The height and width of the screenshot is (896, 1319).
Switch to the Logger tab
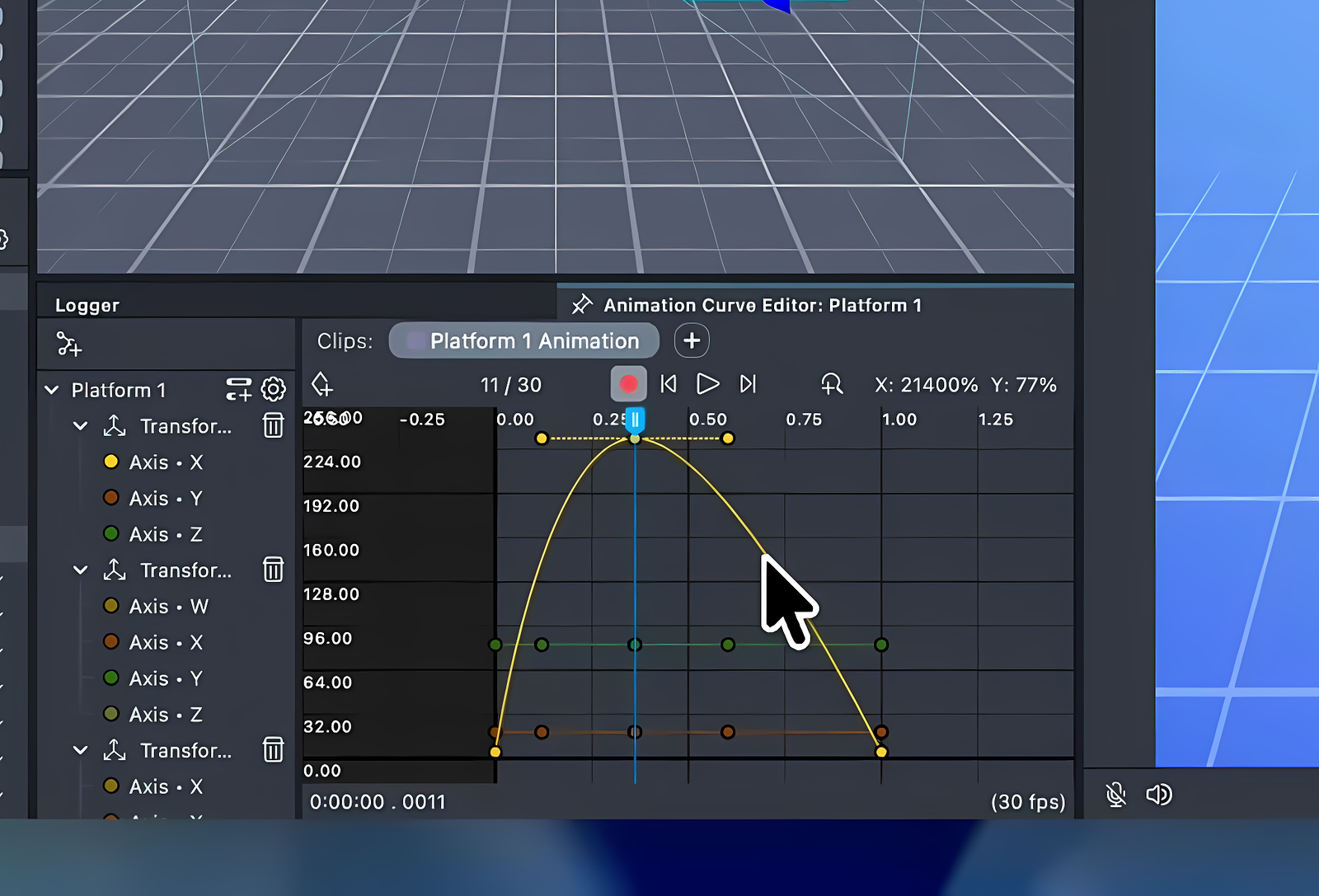pos(86,305)
